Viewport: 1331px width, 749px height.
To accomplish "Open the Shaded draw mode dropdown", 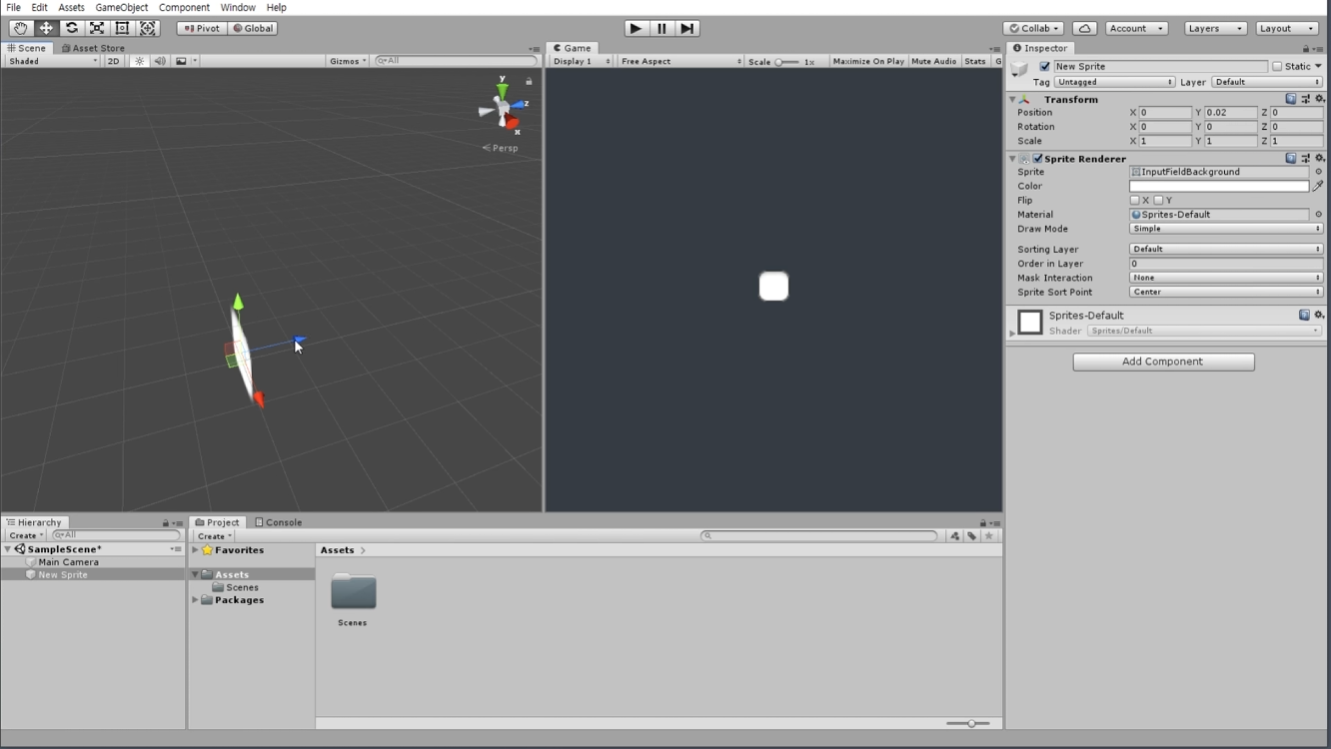I will pyautogui.click(x=52, y=61).
